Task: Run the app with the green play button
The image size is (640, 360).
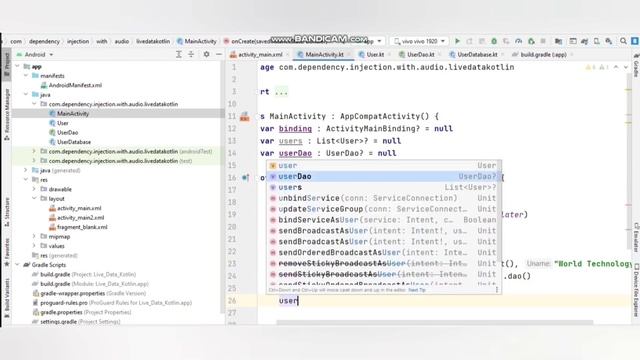Action: (458, 41)
